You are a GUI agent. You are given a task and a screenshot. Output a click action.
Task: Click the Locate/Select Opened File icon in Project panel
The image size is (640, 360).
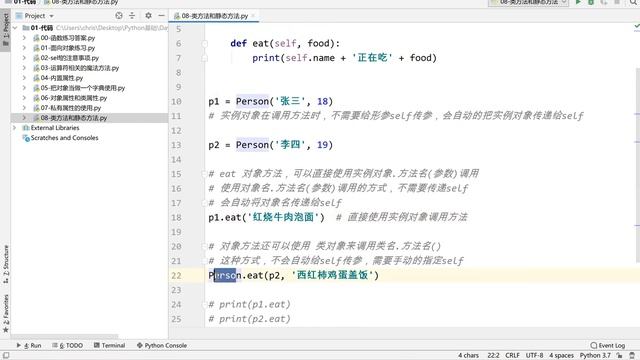[119, 16]
